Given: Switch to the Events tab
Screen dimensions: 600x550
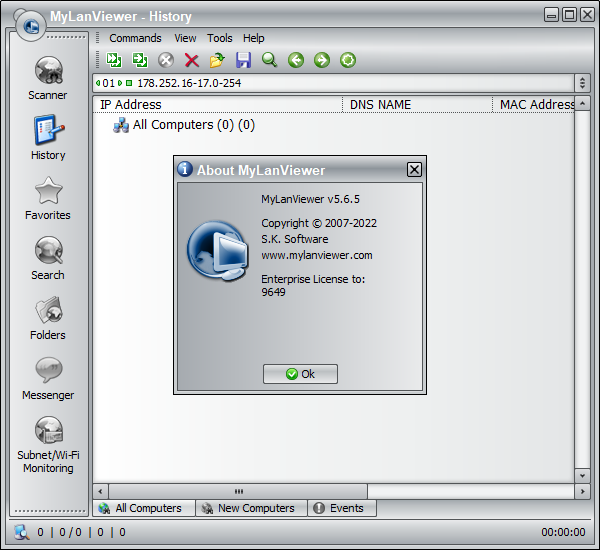Looking at the screenshot, I should pyautogui.click(x=342, y=508).
